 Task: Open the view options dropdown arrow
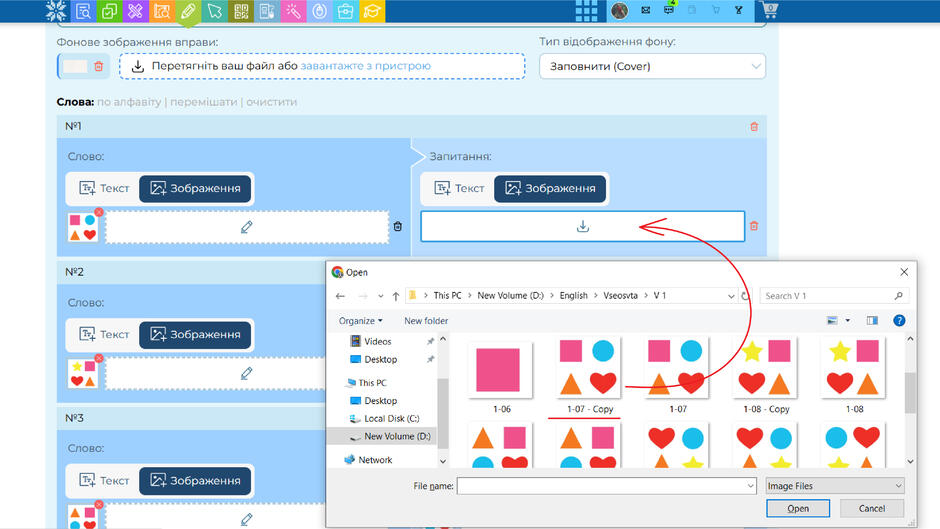pyautogui.click(x=848, y=320)
